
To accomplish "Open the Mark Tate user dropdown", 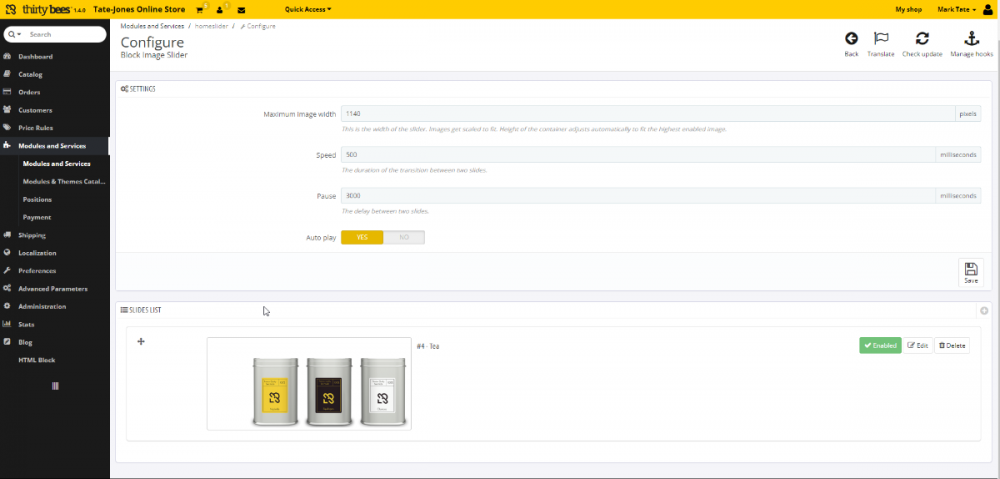I will pyautogui.click(x=957, y=9).
